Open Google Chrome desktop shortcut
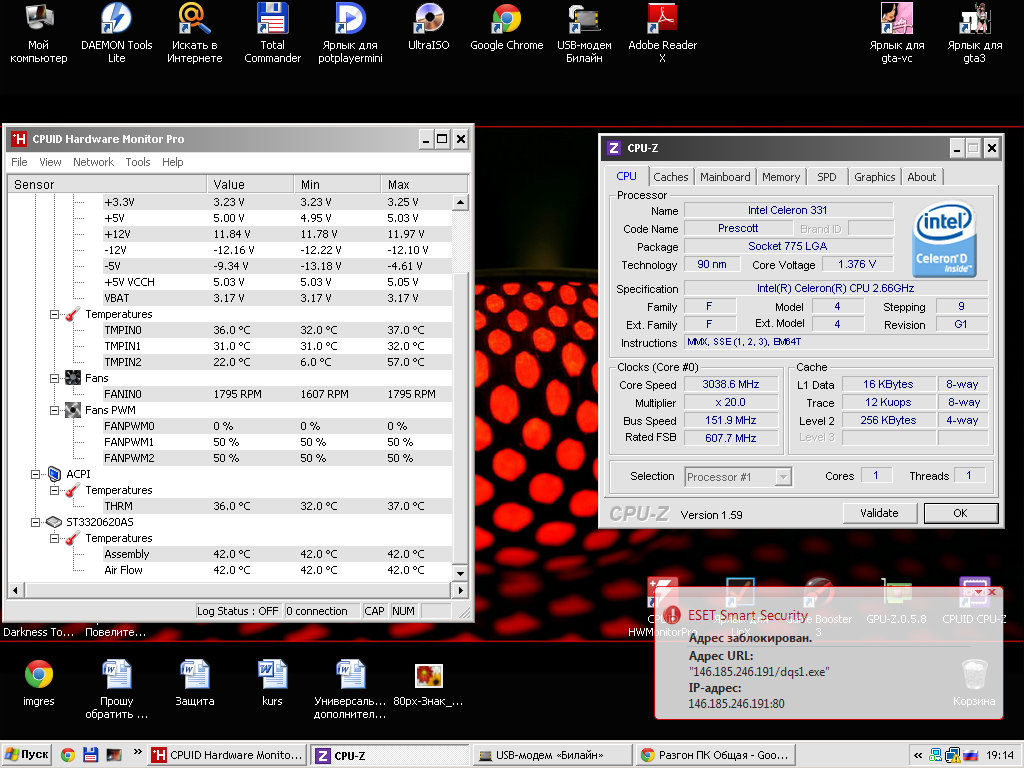This screenshot has width=1024, height=768. (x=506, y=20)
